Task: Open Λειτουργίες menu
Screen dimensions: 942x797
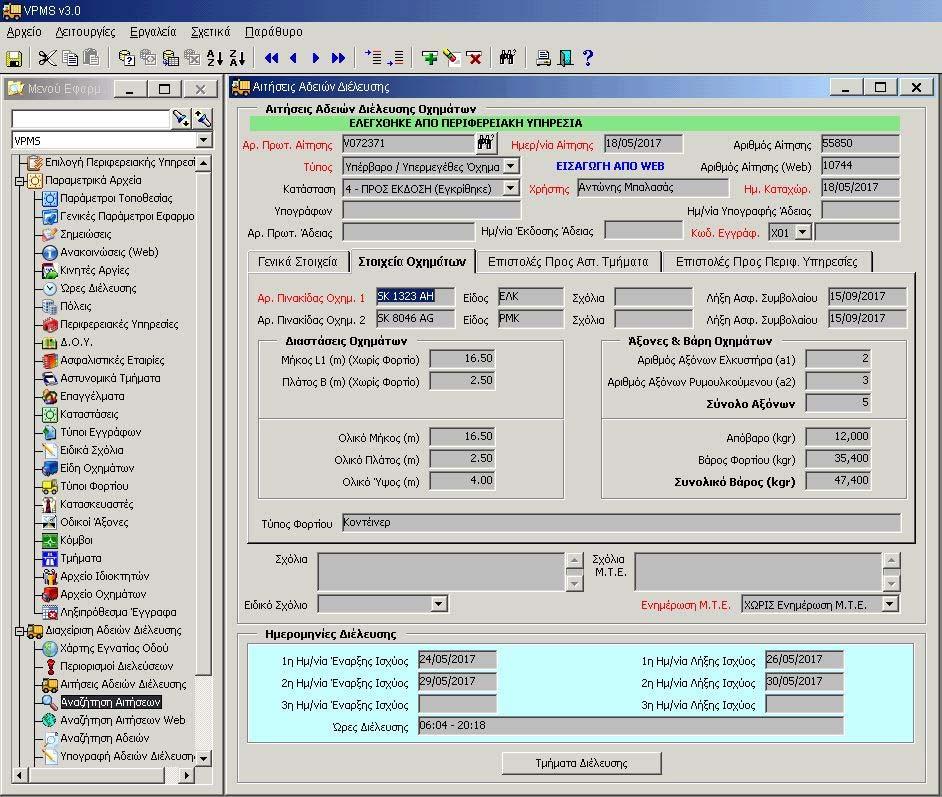Action: 85,32
